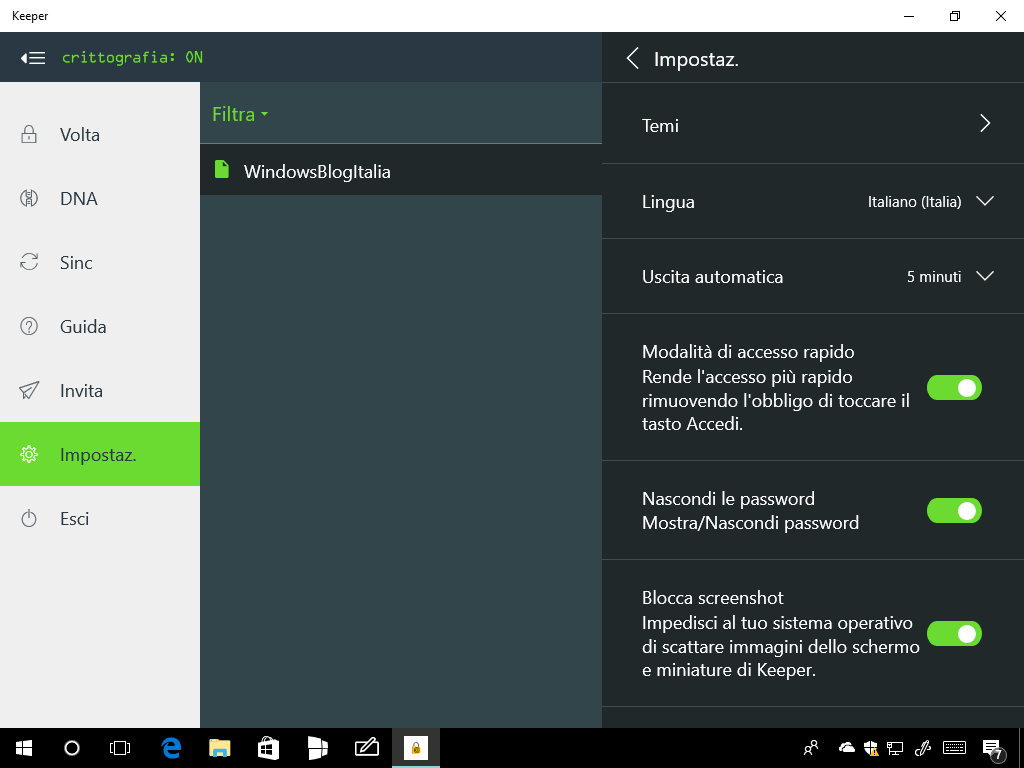Click the Blocca screenshot title text
Viewport: 1024px width, 768px height.
coord(712,598)
